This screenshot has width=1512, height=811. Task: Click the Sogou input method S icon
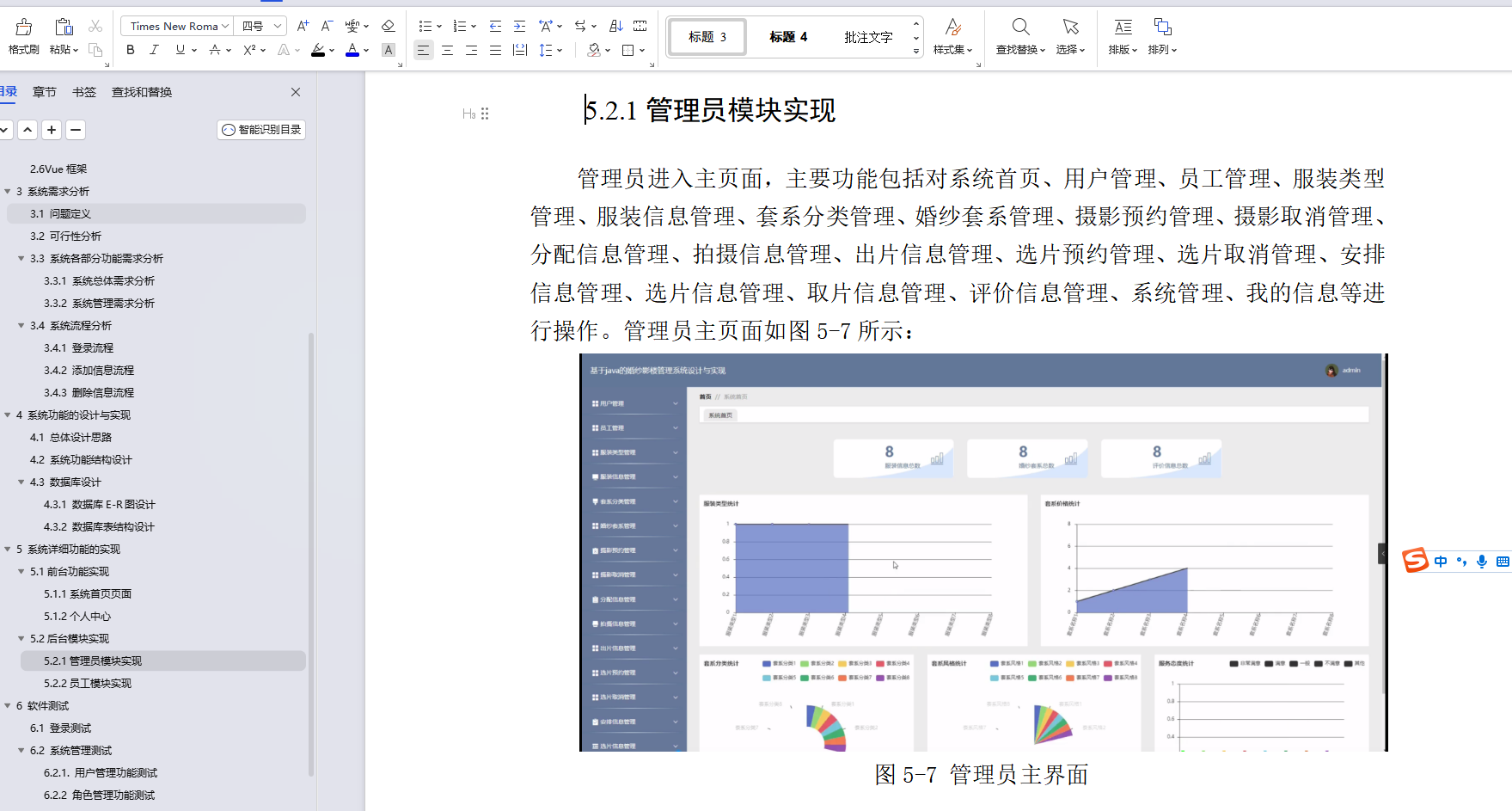(1415, 561)
